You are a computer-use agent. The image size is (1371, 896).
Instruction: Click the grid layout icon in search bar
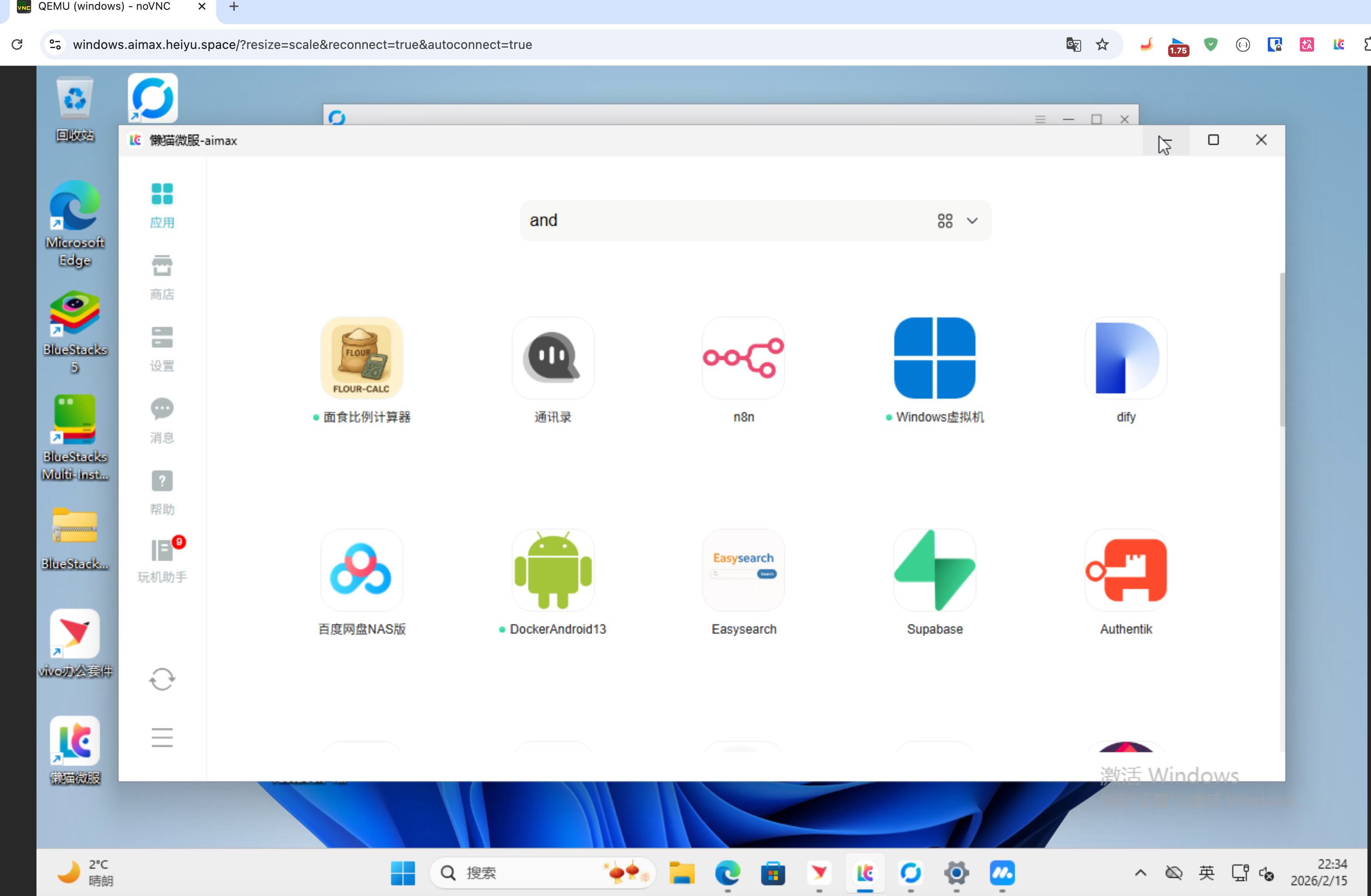click(945, 221)
